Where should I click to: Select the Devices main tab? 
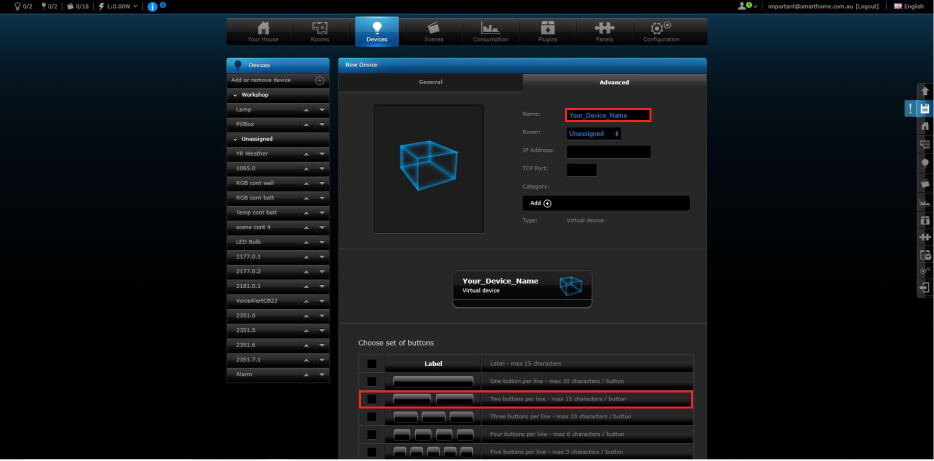(x=377, y=32)
